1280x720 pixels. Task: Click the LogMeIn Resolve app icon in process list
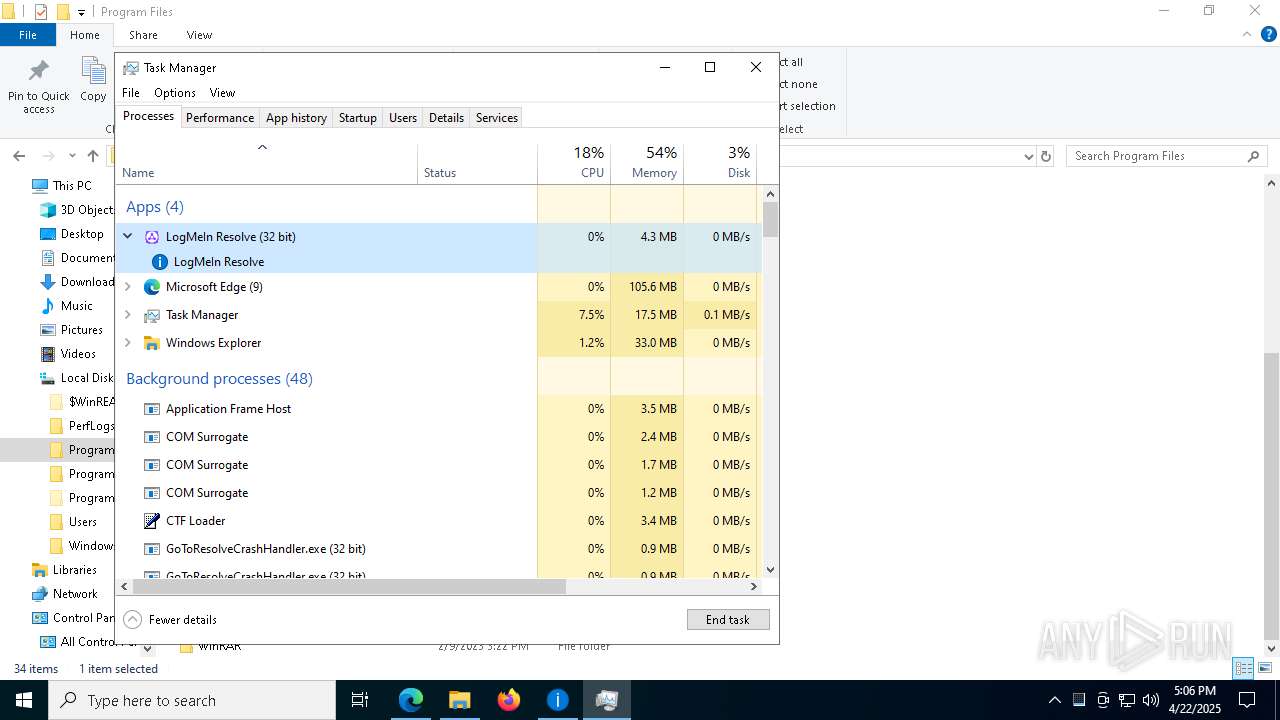152,237
